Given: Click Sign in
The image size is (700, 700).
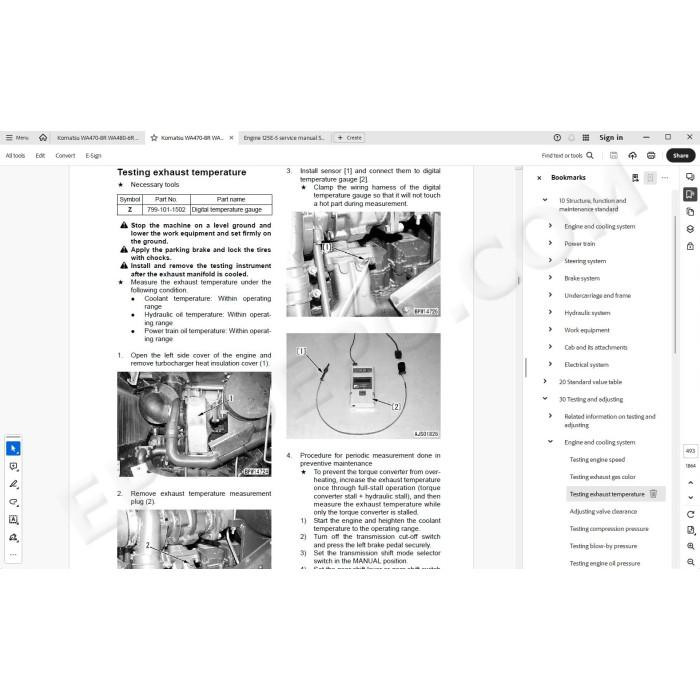Looking at the screenshot, I should [x=611, y=138].
